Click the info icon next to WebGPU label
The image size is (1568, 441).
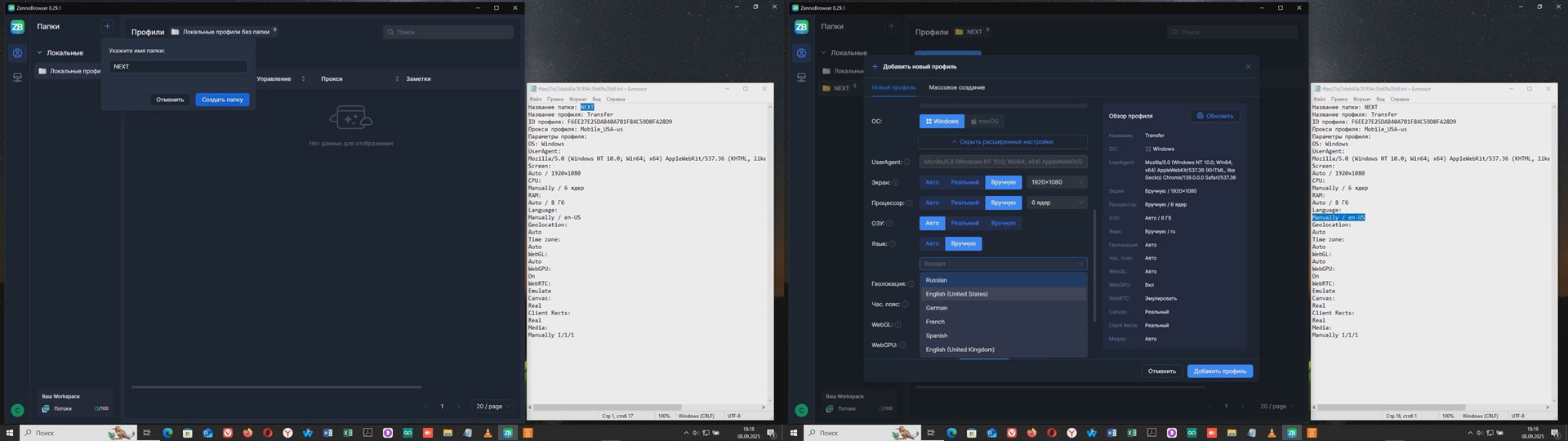coord(902,345)
